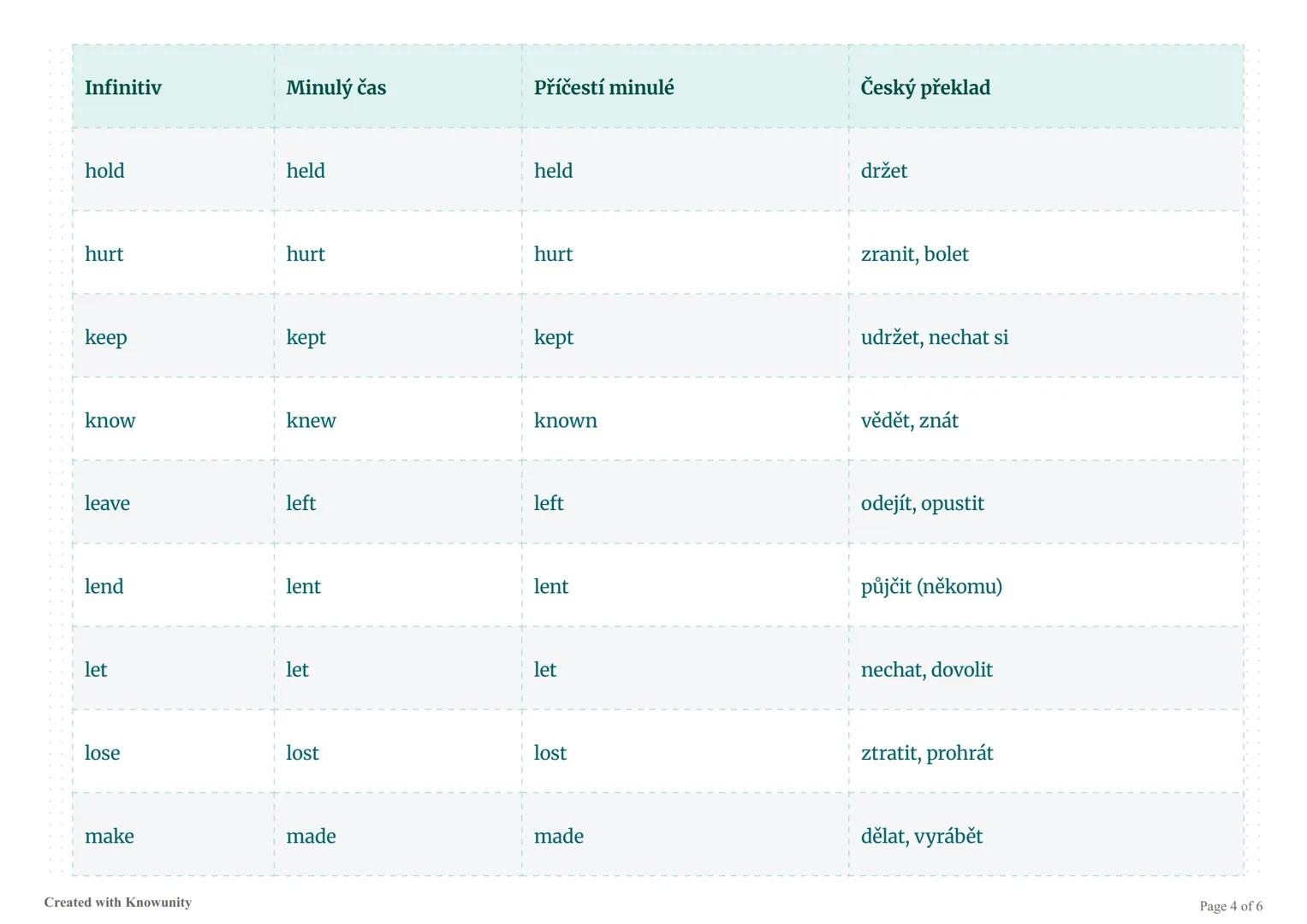The height and width of the screenshot is (924, 1307).
Task: Click the "Příčestí minulé" column header
Action: click(603, 87)
